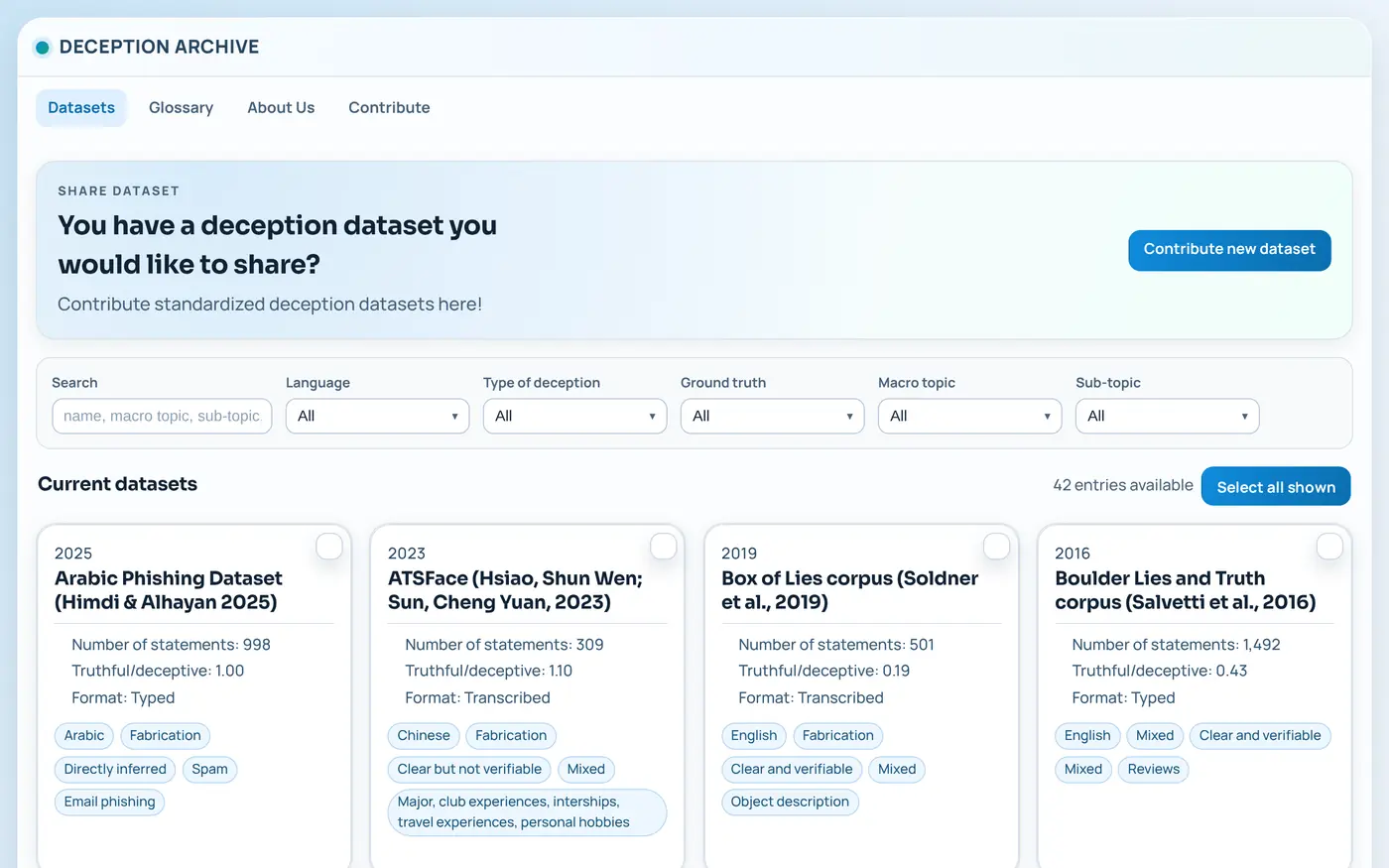Open the Datasets tab
This screenshot has height=868, width=1389.
pos(81,108)
